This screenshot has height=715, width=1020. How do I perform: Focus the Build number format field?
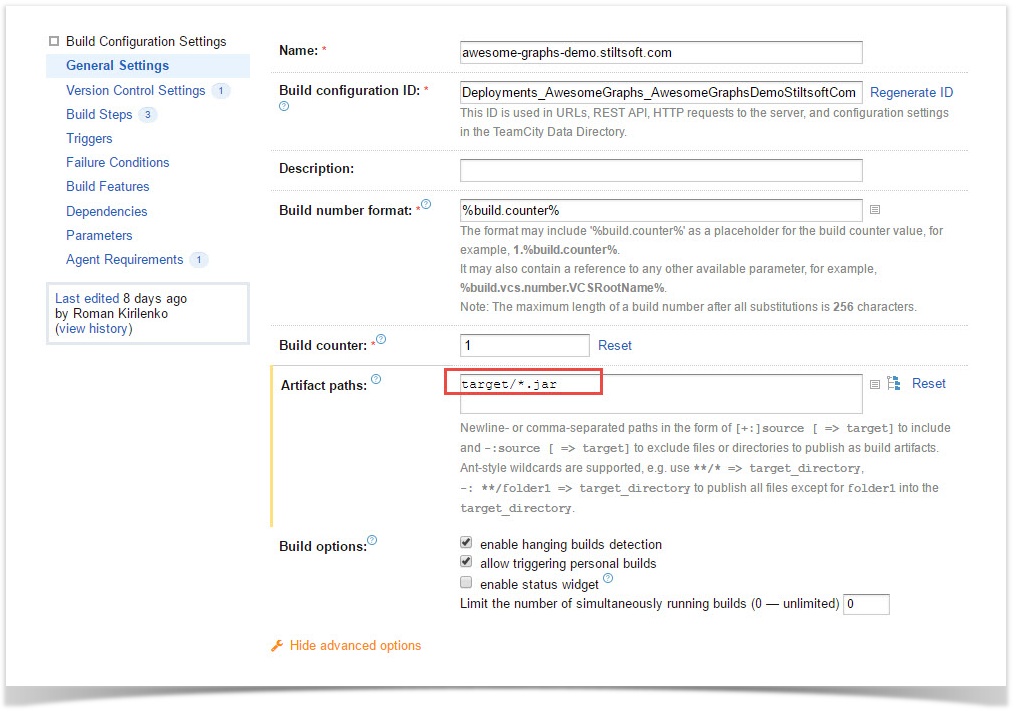click(x=661, y=210)
